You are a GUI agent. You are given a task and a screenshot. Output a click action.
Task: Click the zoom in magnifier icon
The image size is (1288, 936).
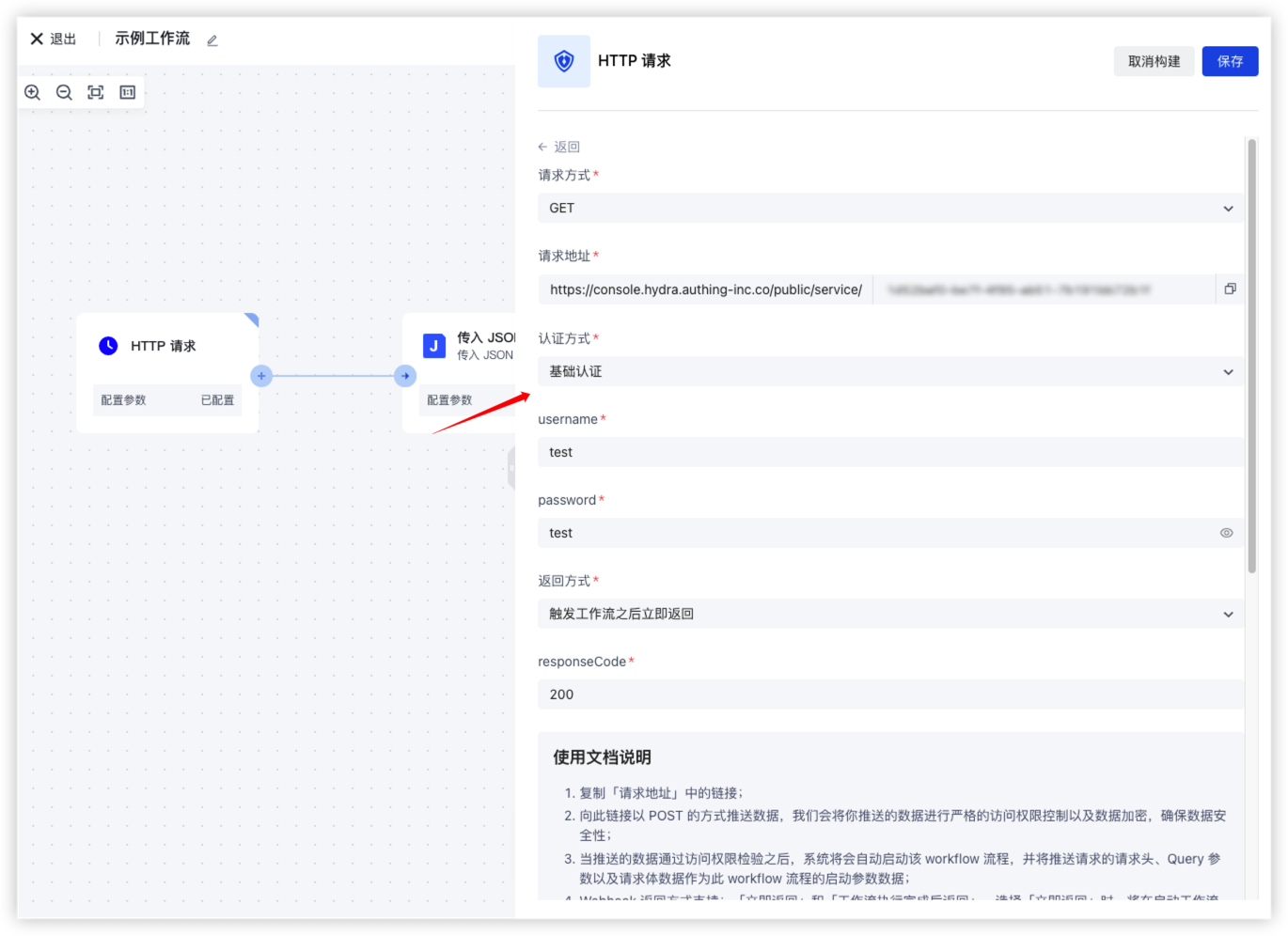(33, 92)
